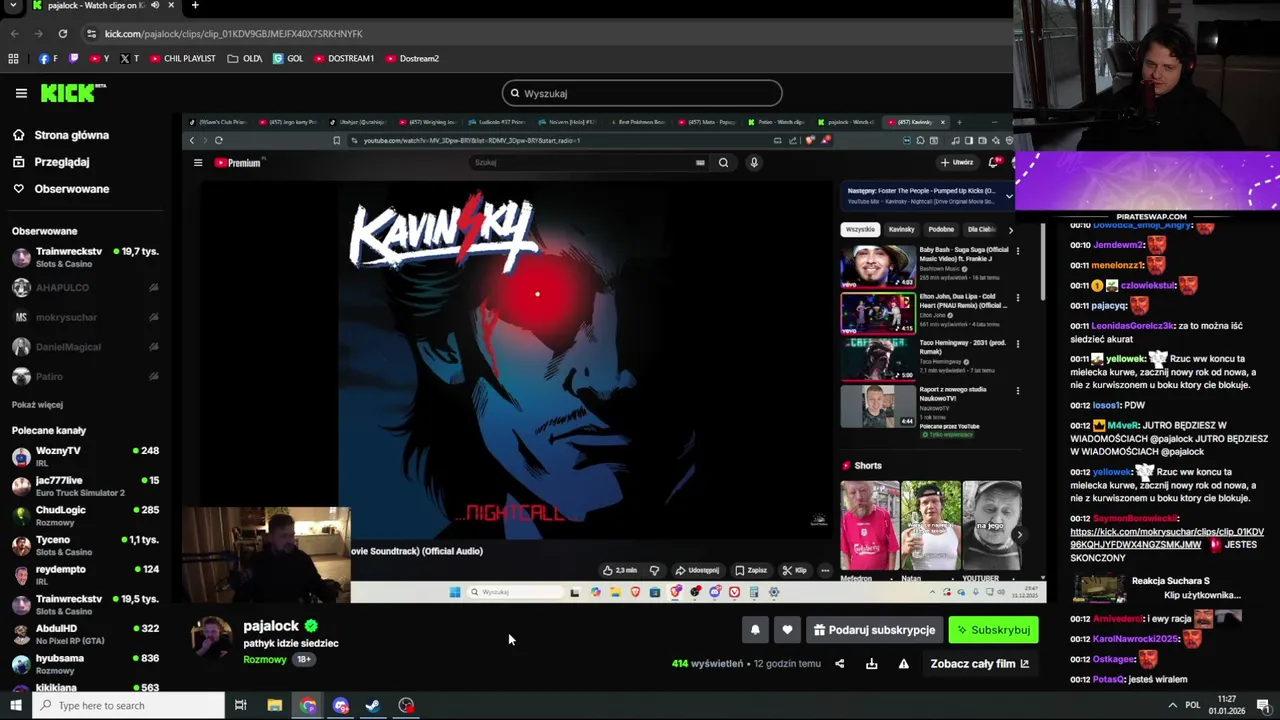This screenshot has width=1280, height=720.
Task: Open recommended Trainwreckstv with 19,5 tys.
Action: [85, 604]
